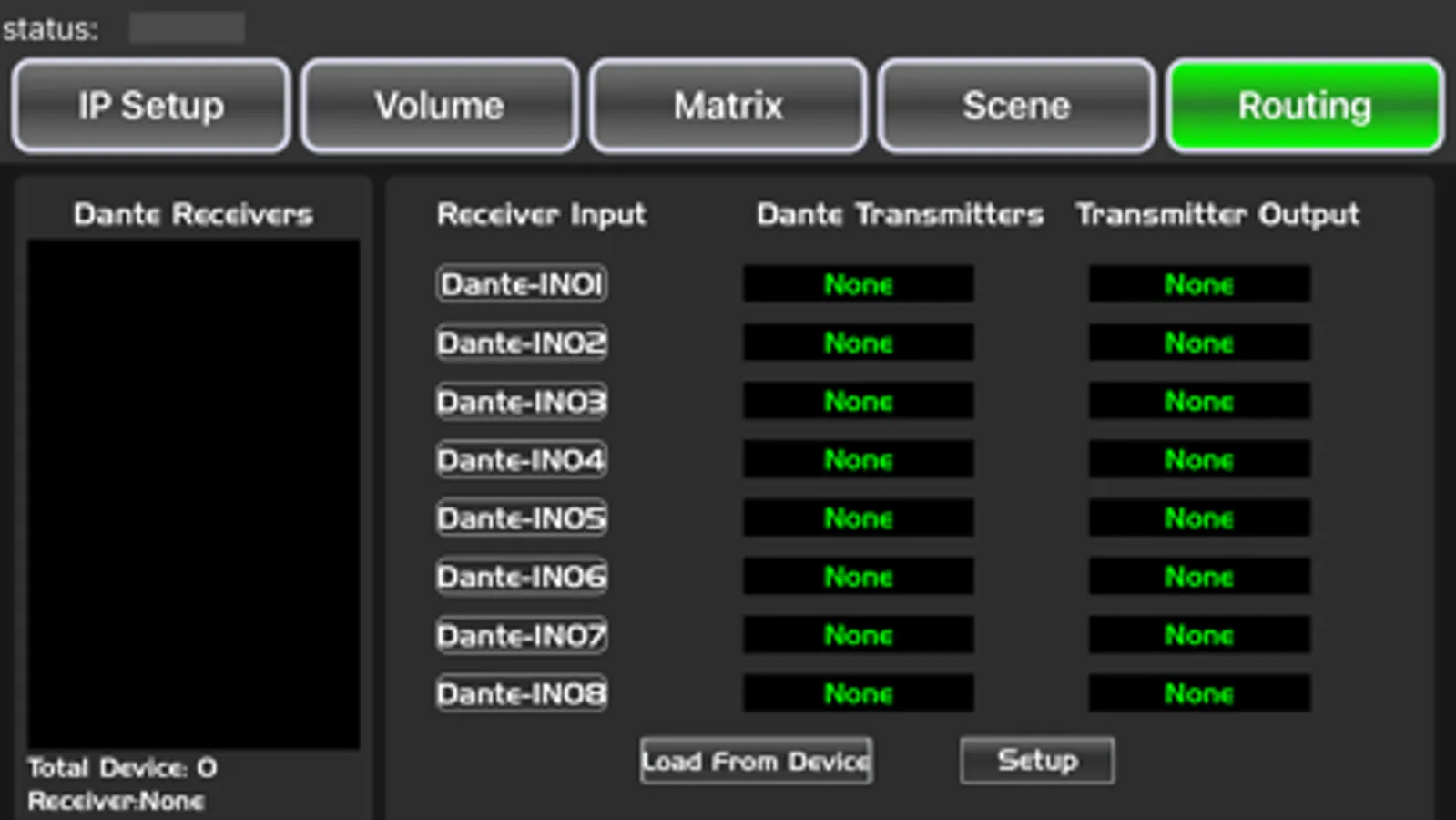The image size is (1456, 820).
Task: Click the Receiver Input column header
Action: pos(542,214)
